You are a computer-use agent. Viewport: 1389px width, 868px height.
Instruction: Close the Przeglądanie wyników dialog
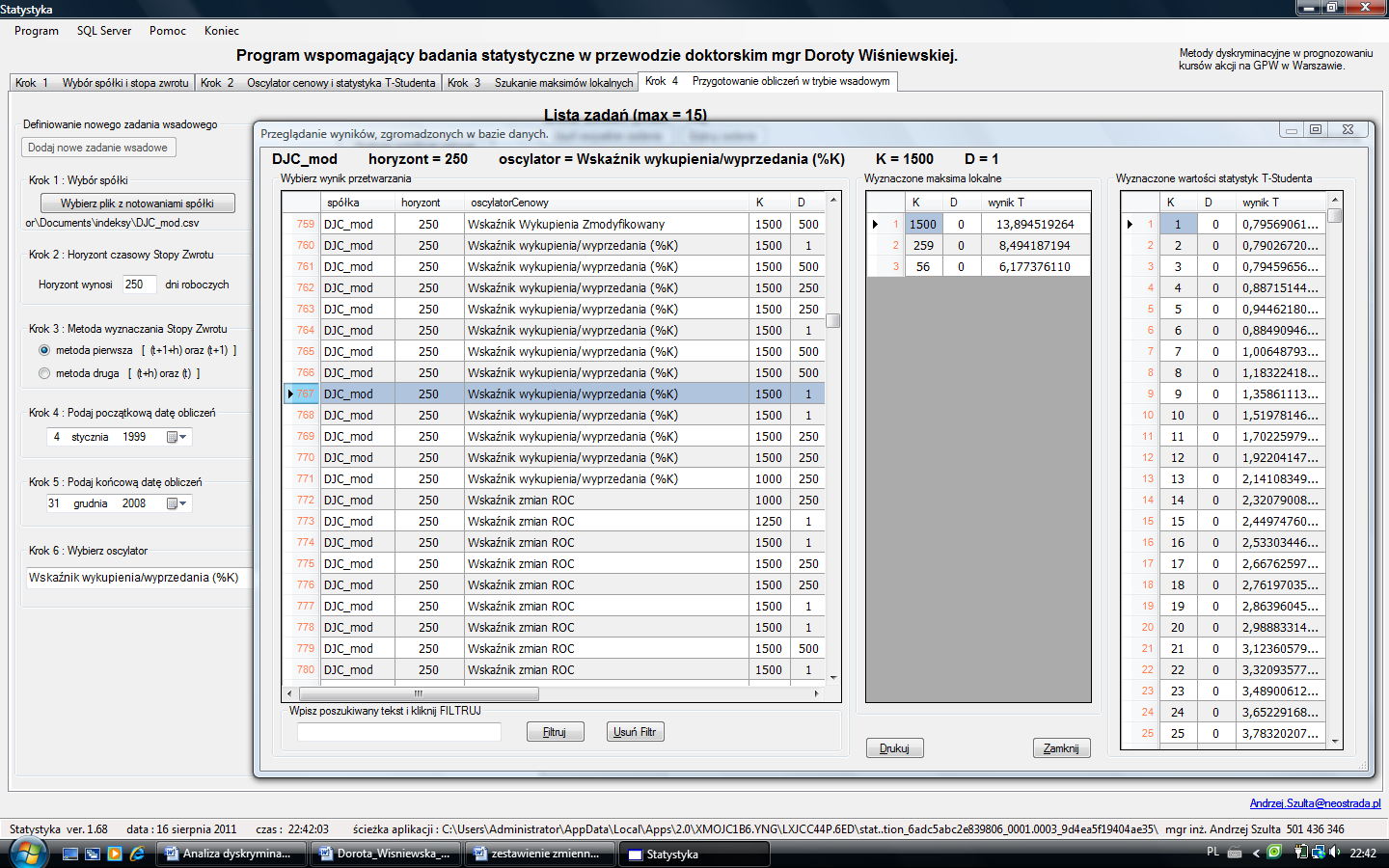pyautogui.click(x=1348, y=129)
